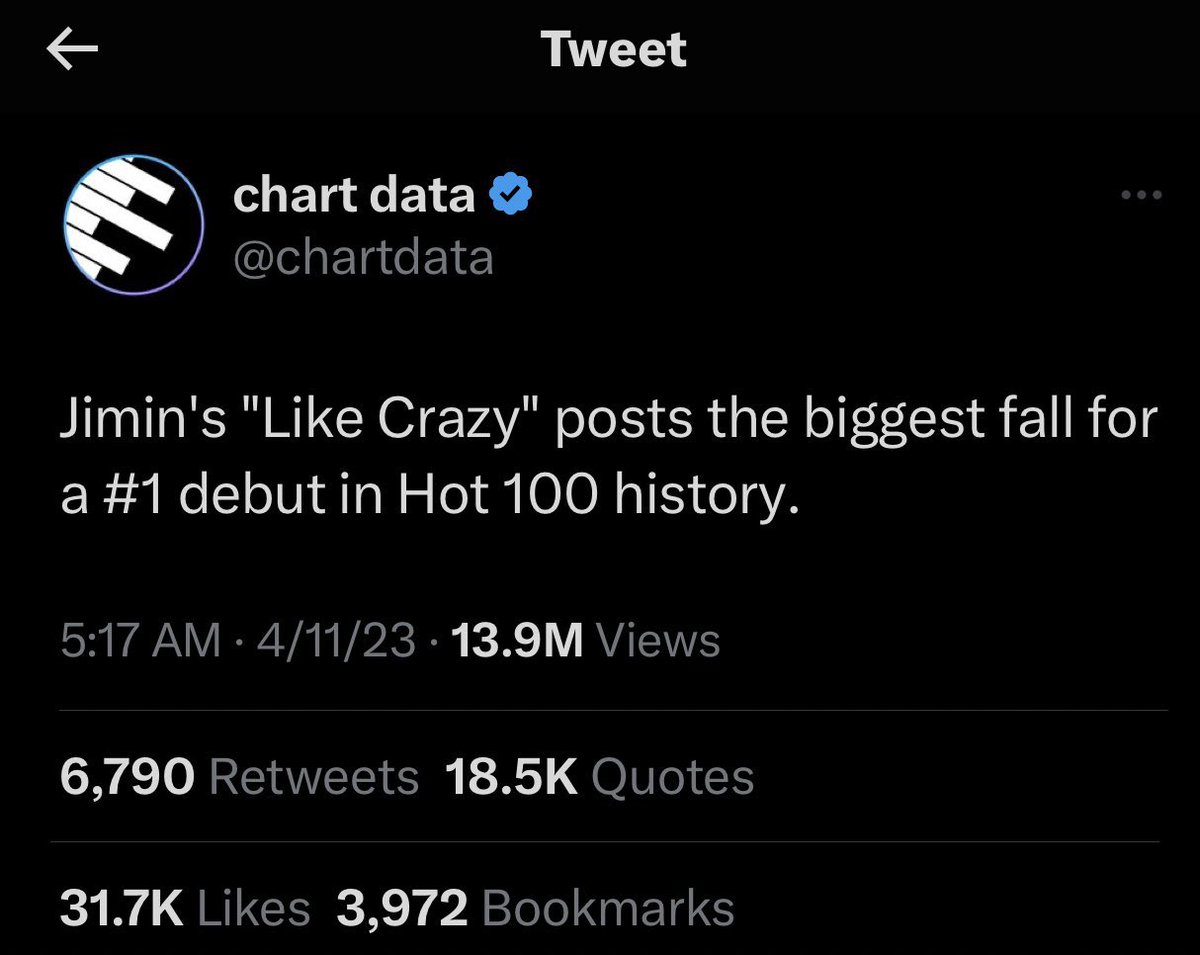Show the 6,790 Retweets list
This screenshot has height=955, width=1200.
pos(240,776)
